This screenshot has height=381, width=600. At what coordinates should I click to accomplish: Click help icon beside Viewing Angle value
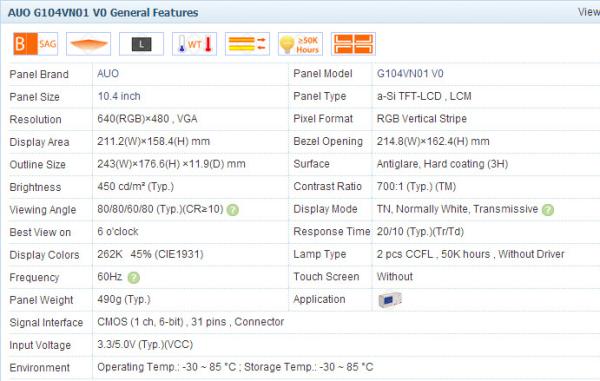tap(233, 210)
